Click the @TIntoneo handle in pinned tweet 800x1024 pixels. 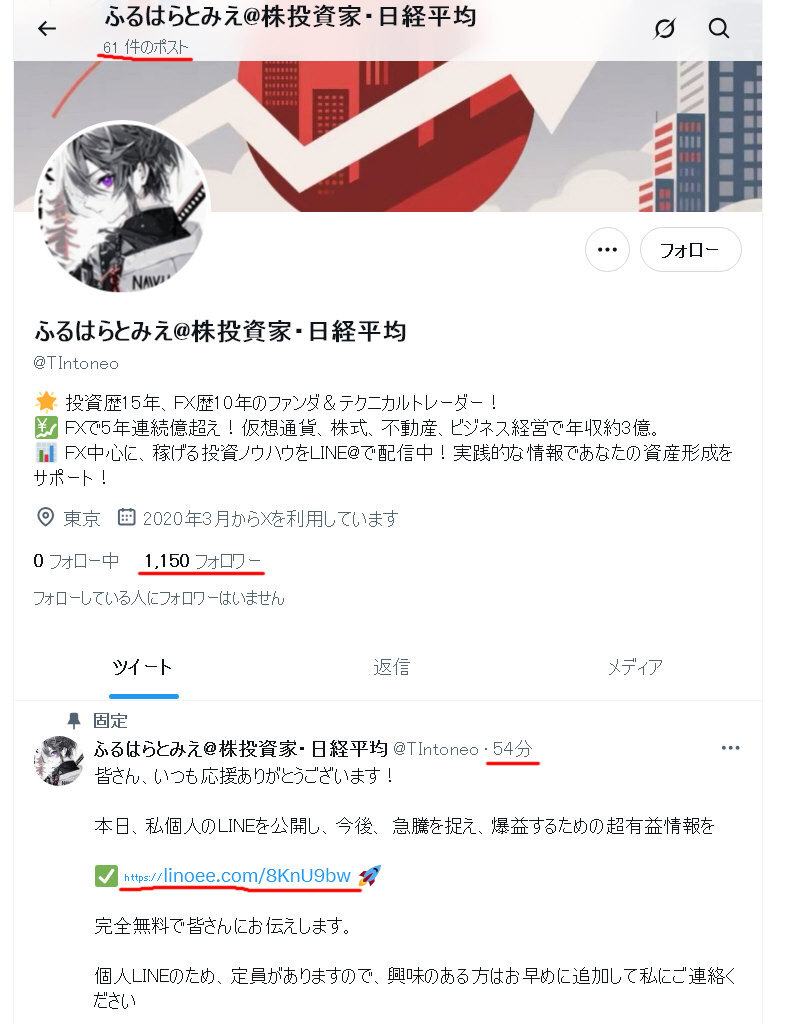coord(436,749)
